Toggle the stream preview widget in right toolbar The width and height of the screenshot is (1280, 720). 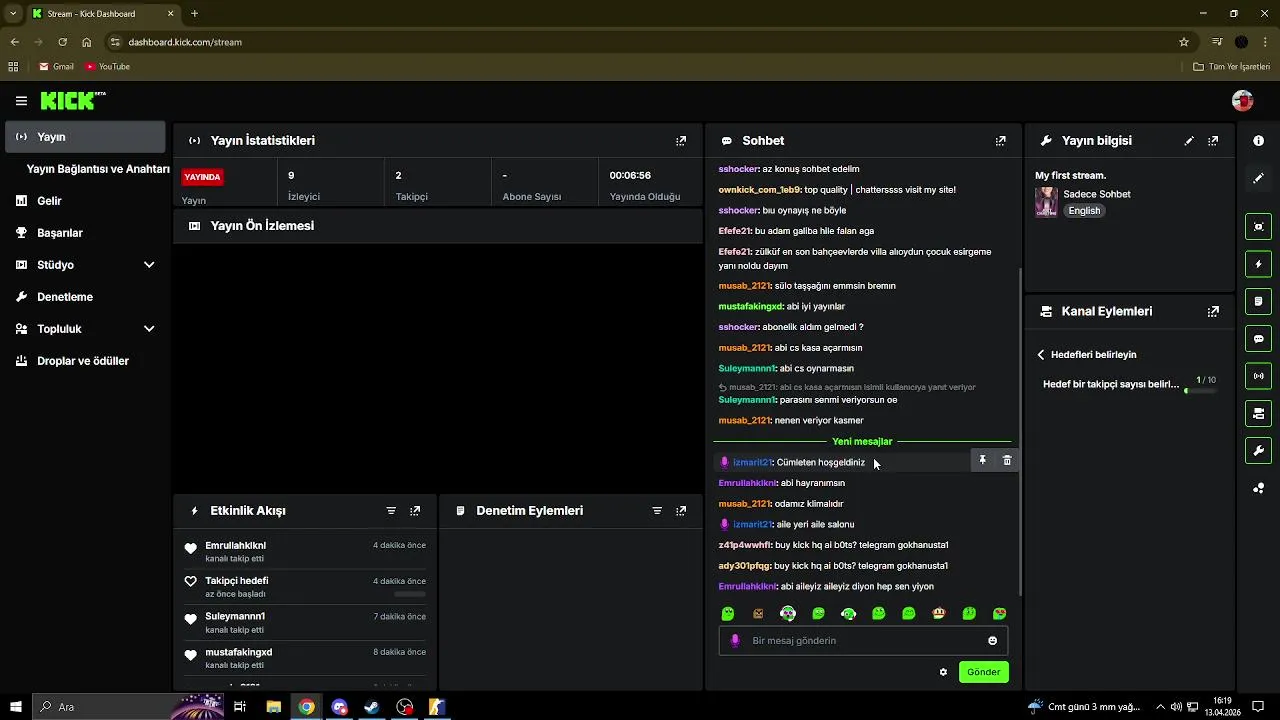point(1258,226)
